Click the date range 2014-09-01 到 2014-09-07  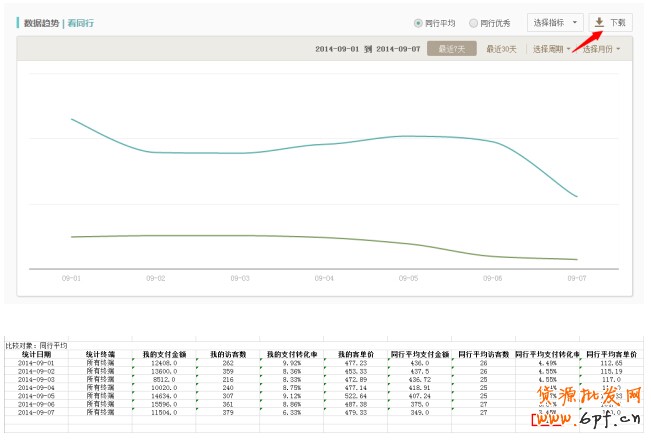click(x=366, y=48)
